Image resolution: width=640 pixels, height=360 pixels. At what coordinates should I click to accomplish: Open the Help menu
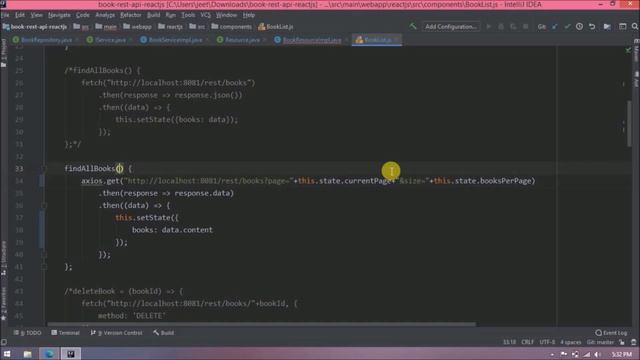[x=249, y=15]
